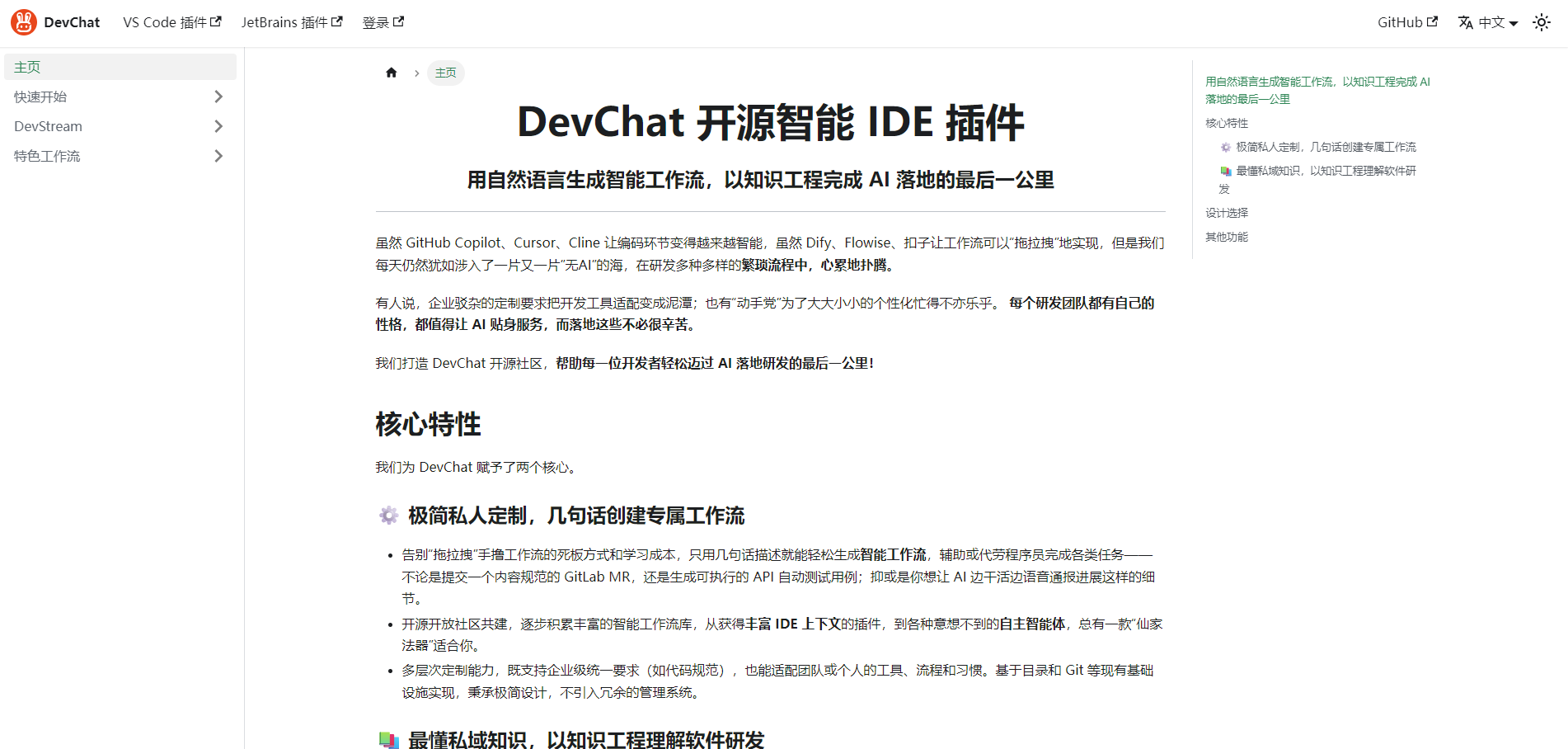Screen dimensions: 1568x749
Task: Open the DevChat brand name link
Action: [x=72, y=22]
